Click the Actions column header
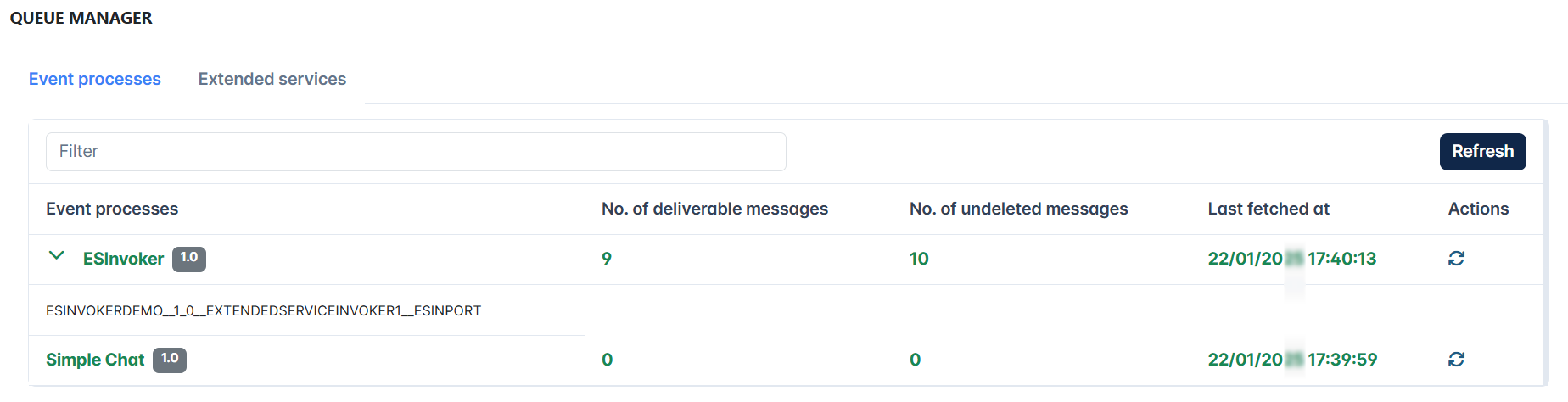Viewport: 1568px width, 402px height. point(1478,209)
